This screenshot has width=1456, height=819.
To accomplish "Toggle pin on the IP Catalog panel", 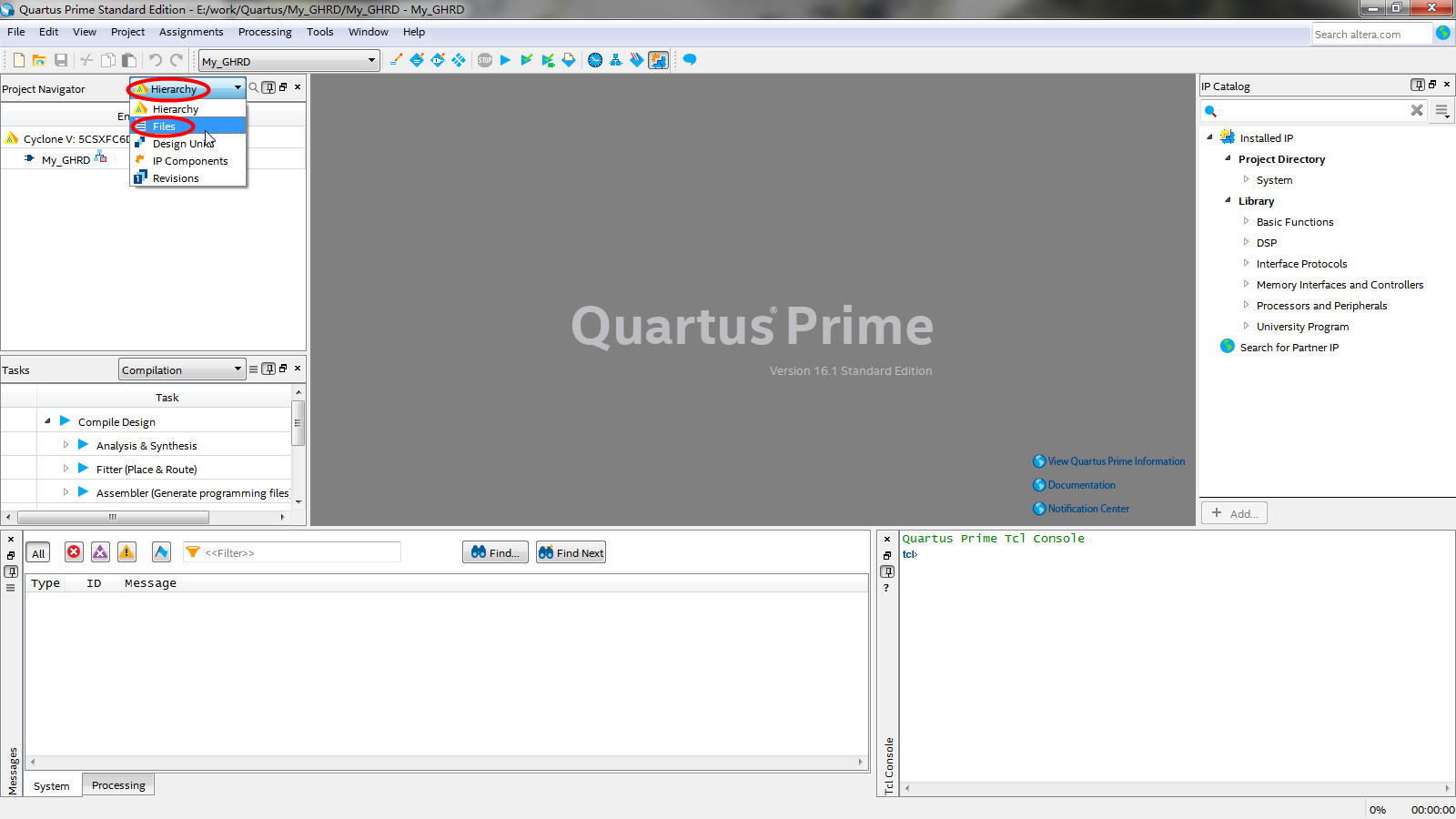I will [1418, 85].
